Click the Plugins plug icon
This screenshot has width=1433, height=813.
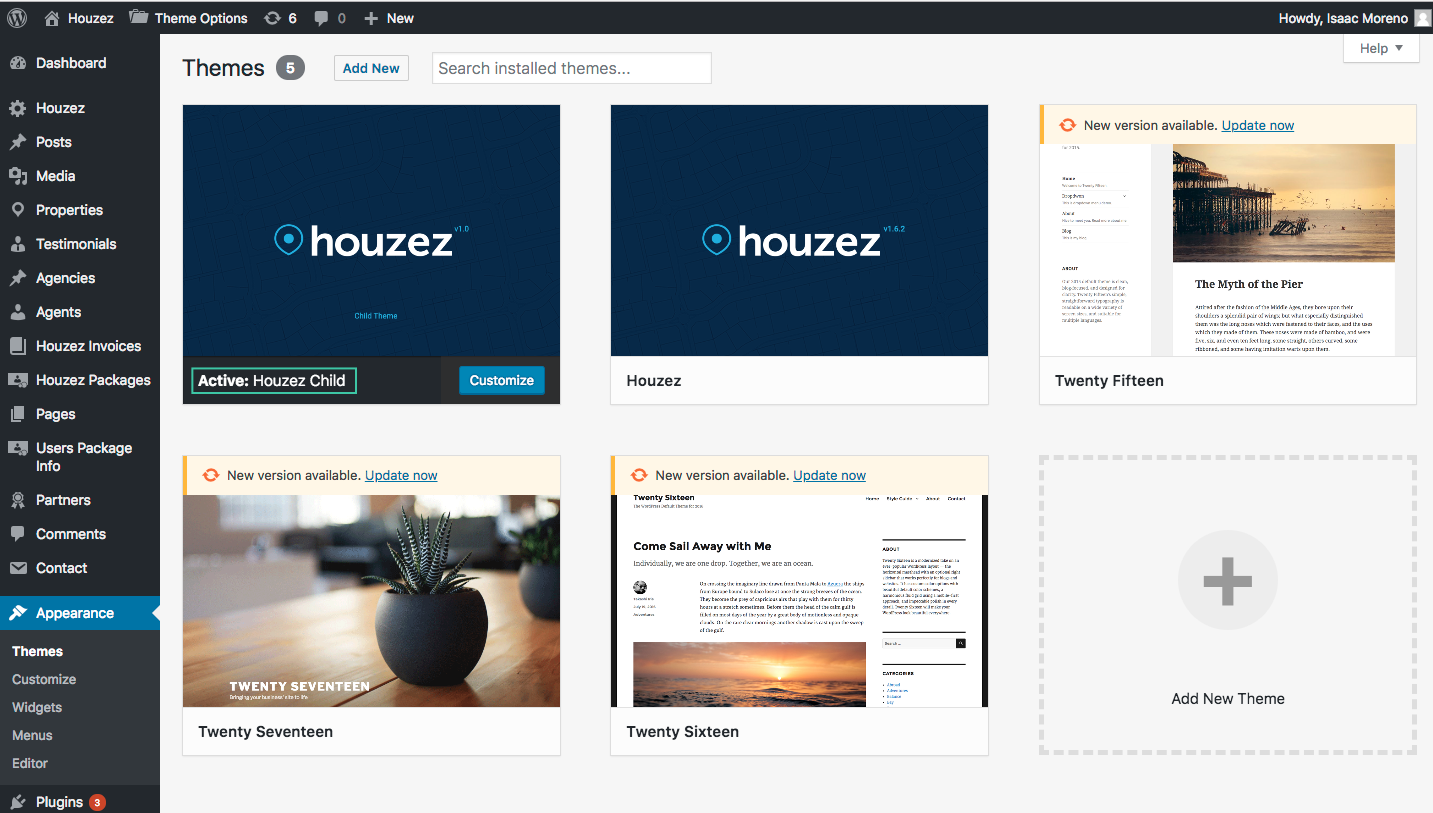coord(18,802)
